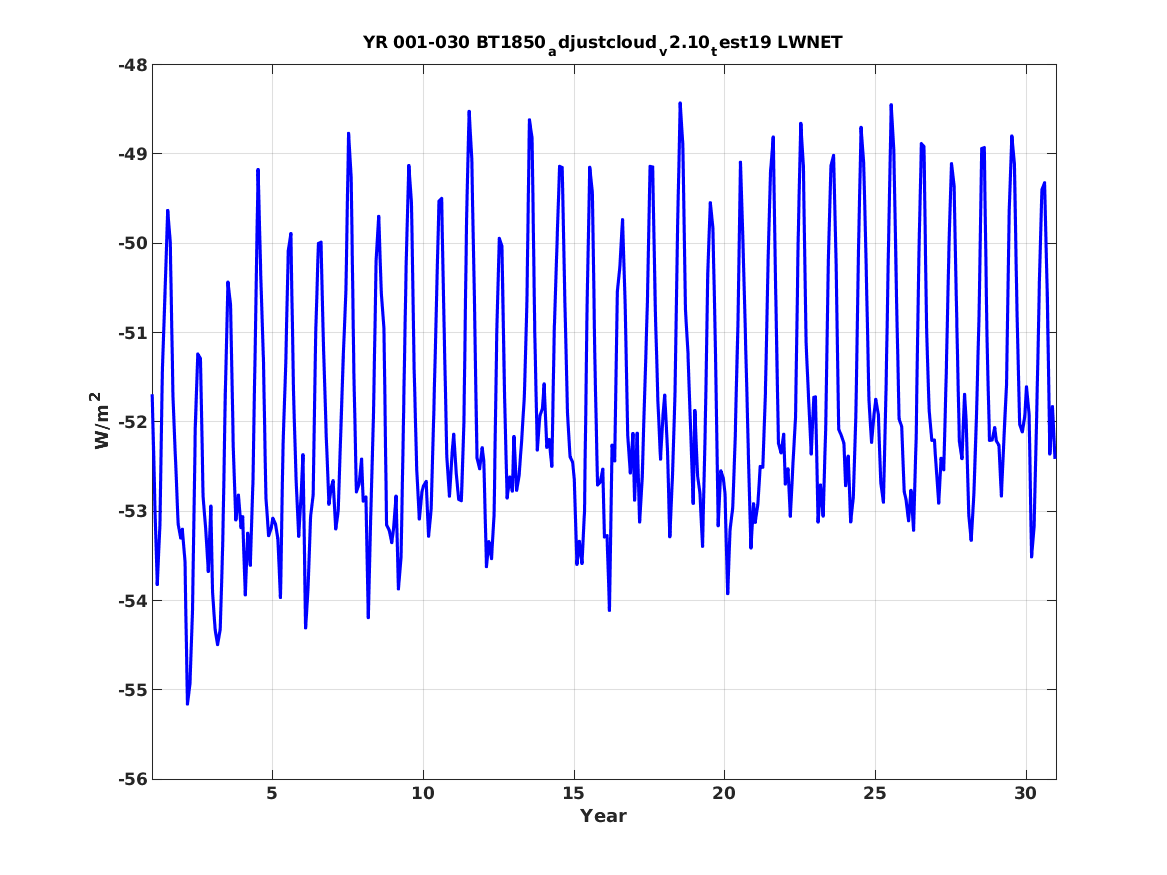Click the plot title text
1167x875 pixels.
(603, 43)
